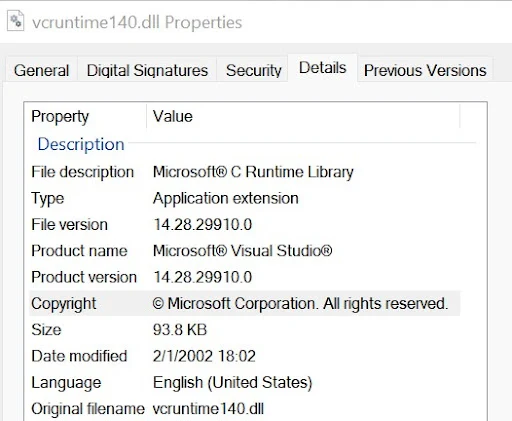This screenshot has height=421, width=512.
Task: Open the Digital Signatures tab
Action: tap(147, 70)
